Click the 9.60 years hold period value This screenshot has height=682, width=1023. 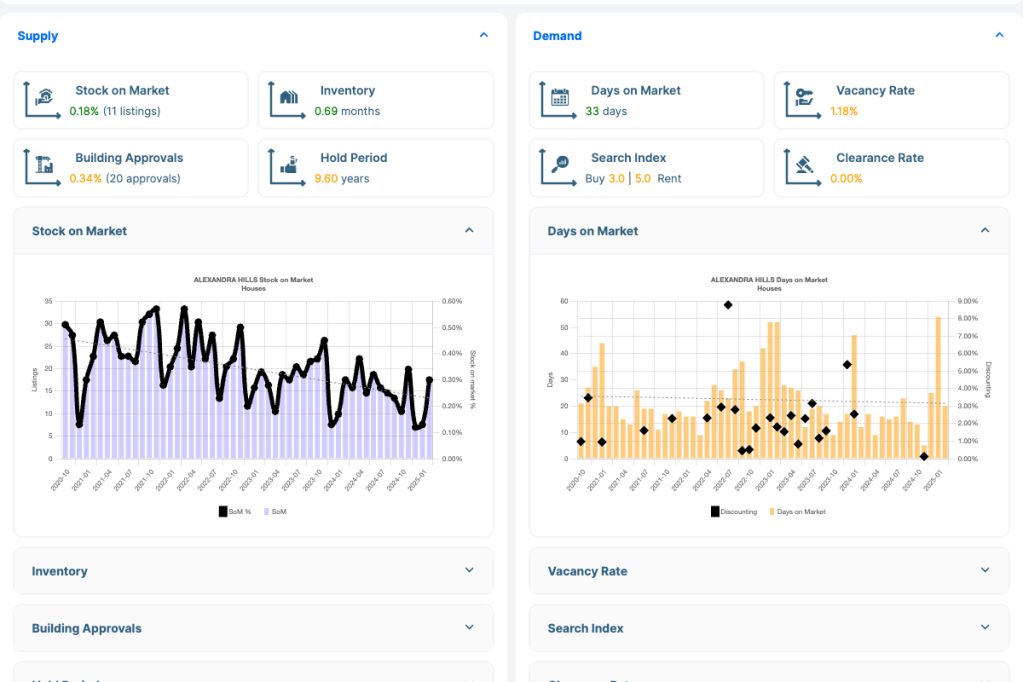point(341,179)
